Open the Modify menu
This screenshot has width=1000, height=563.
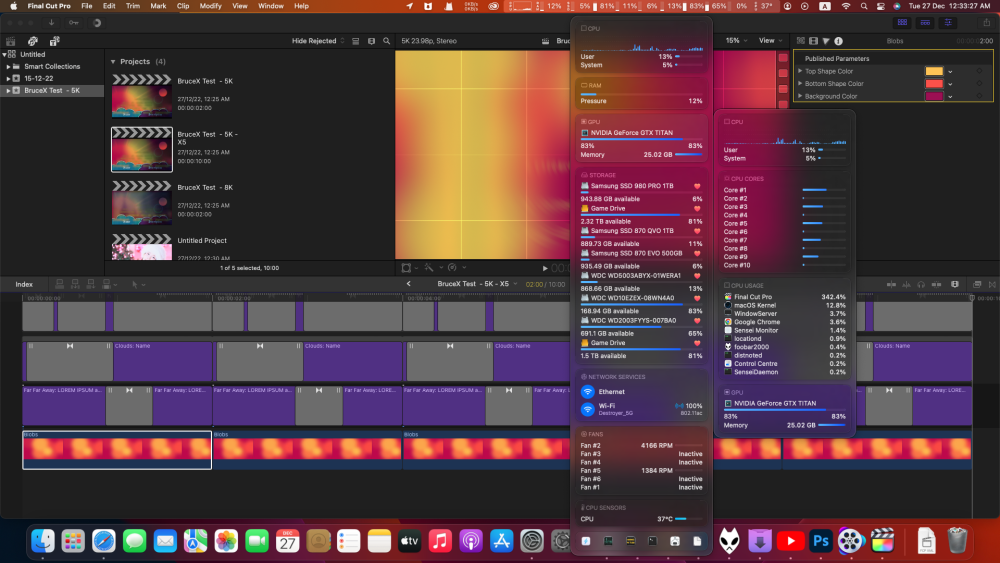tap(210, 6)
